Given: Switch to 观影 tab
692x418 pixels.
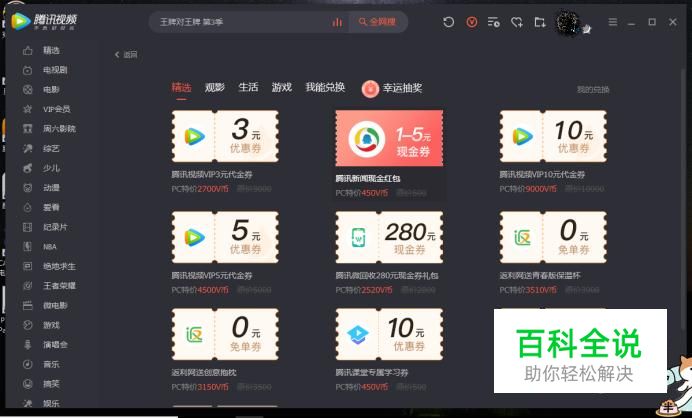Looking at the screenshot, I should pyautogui.click(x=215, y=87).
